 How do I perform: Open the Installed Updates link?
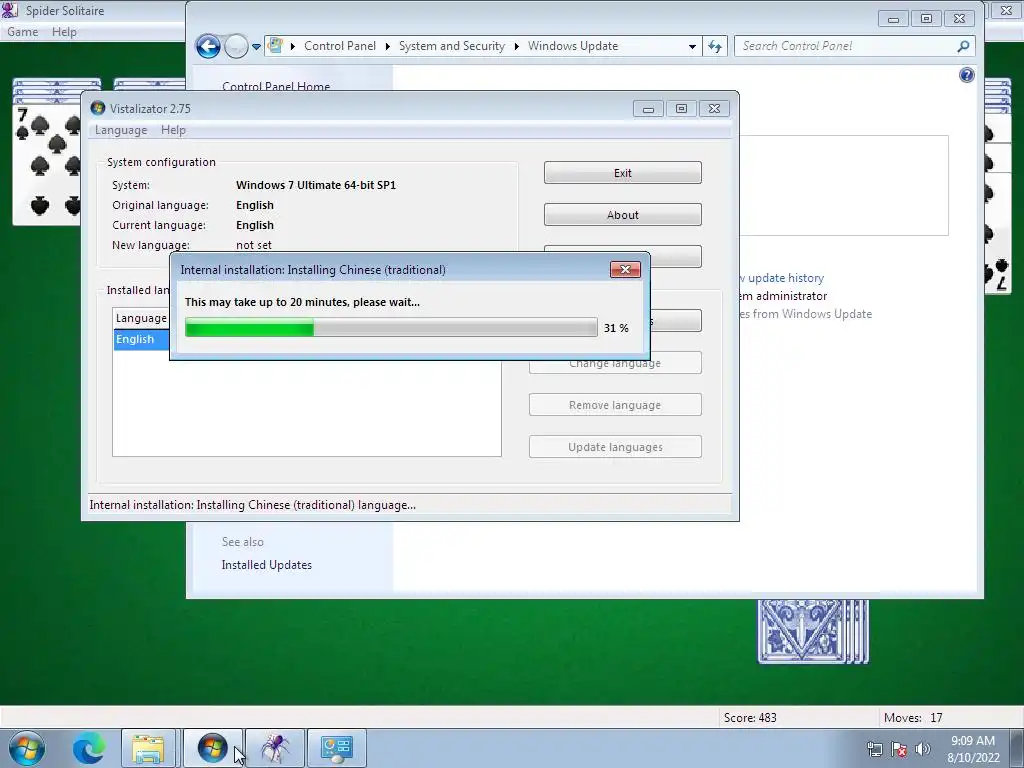tap(266, 565)
